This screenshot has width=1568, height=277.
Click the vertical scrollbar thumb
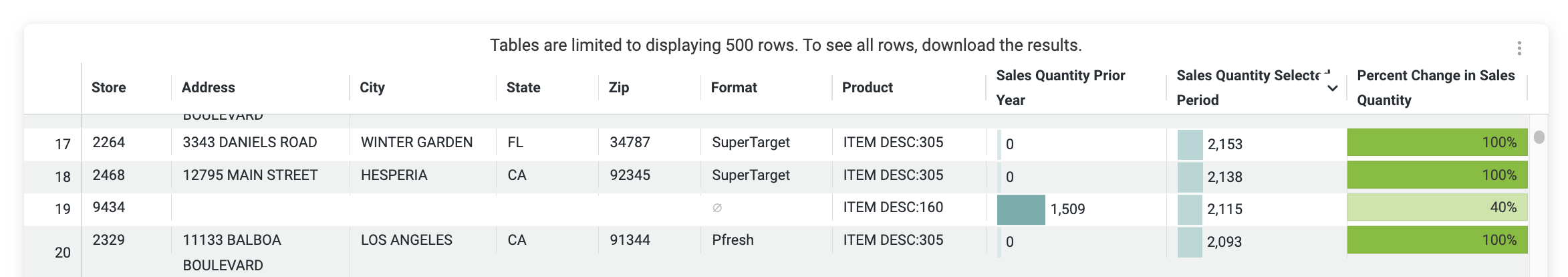pos(1539,136)
